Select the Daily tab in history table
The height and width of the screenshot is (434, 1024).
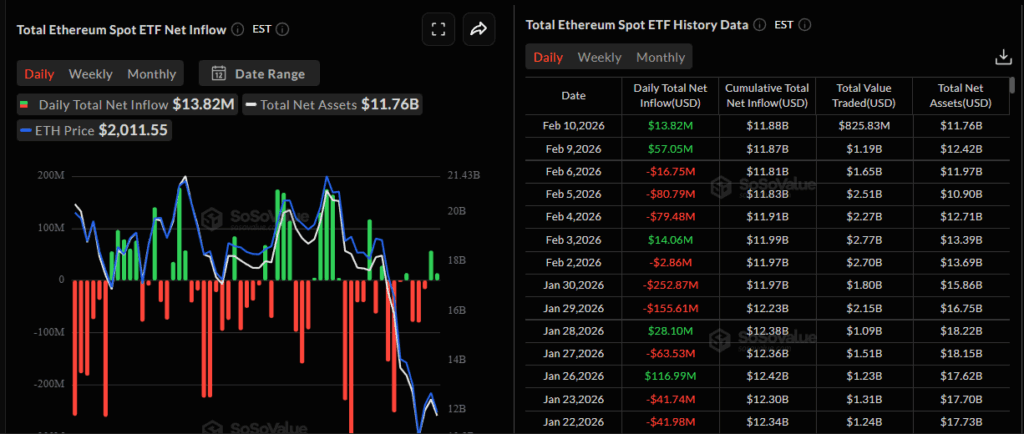click(548, 57)
